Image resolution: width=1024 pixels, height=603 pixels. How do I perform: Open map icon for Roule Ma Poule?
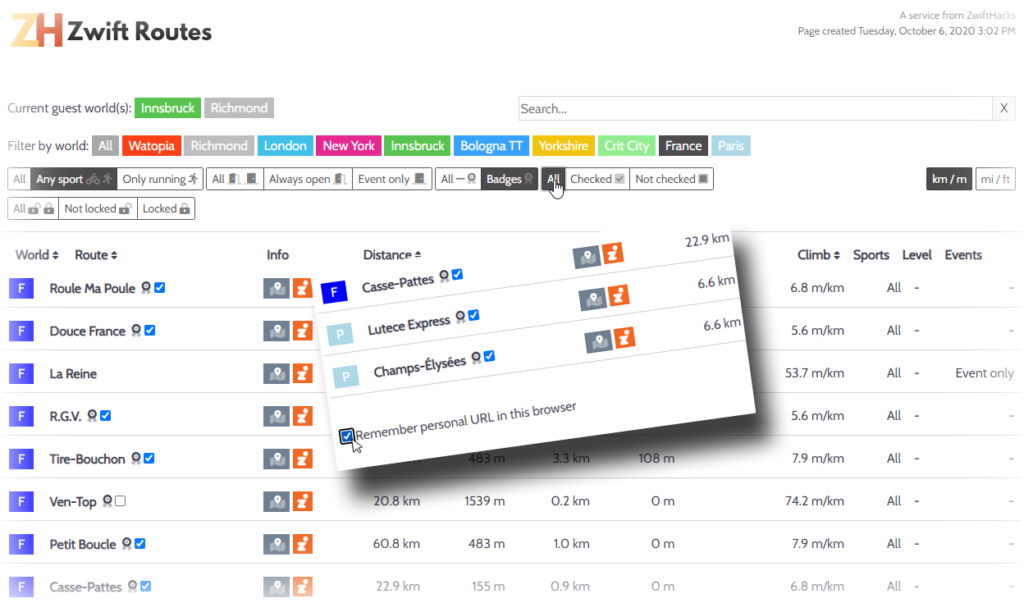[276, 288]
